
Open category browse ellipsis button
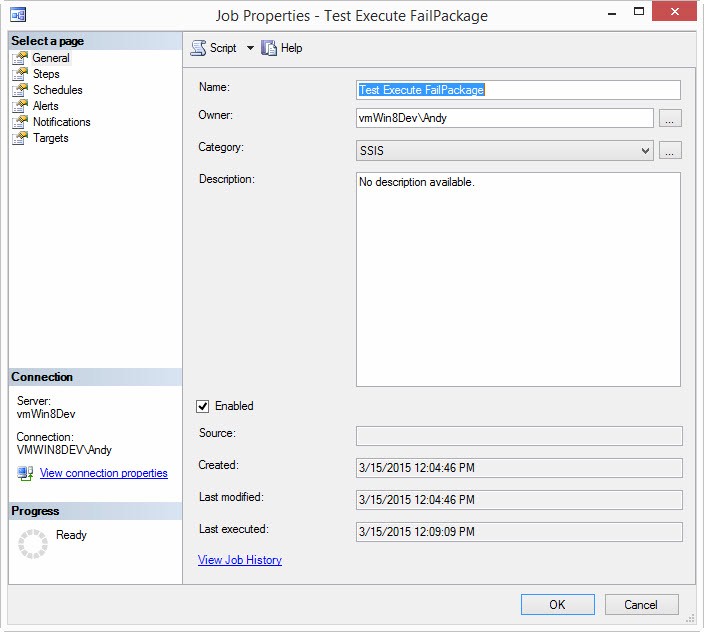670,150
